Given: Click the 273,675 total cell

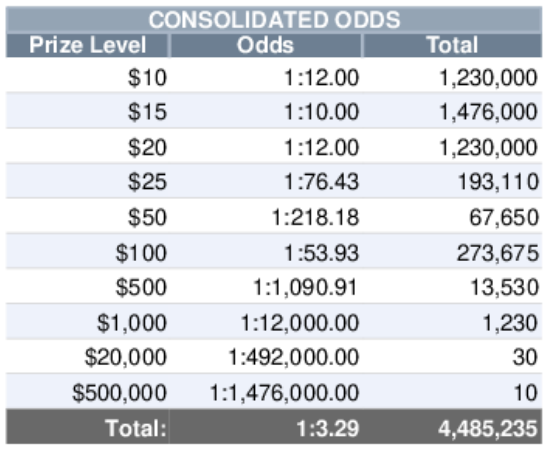Looking at the screenshot, I should tap(452, 251).
